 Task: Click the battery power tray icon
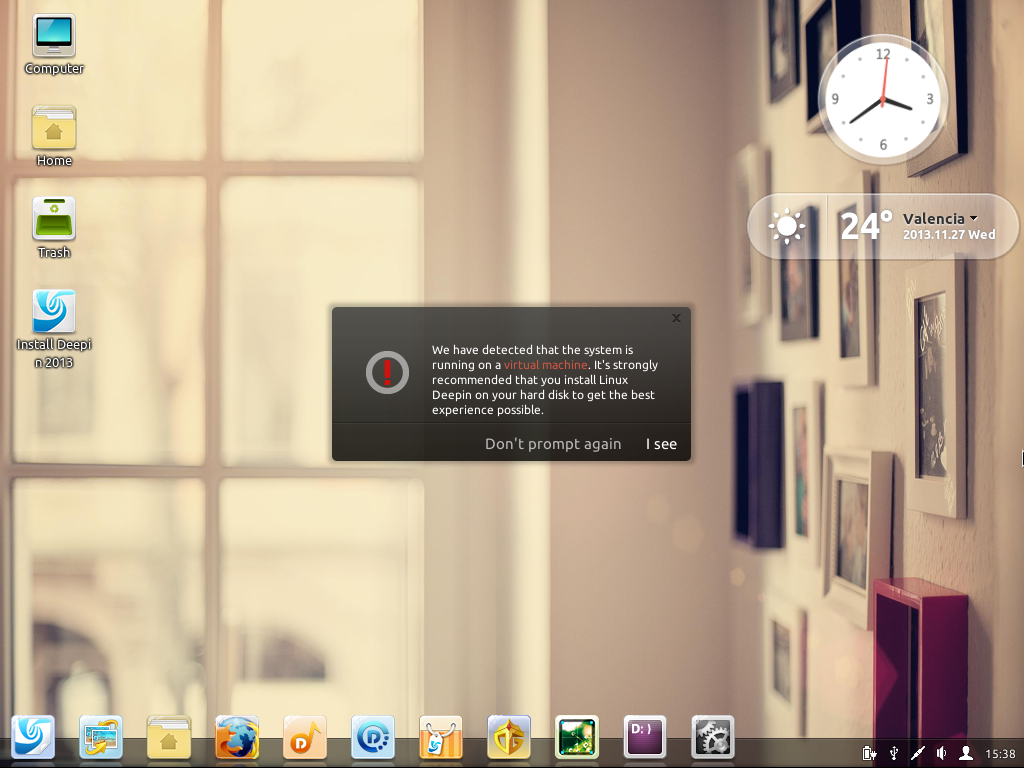(869, 753)
